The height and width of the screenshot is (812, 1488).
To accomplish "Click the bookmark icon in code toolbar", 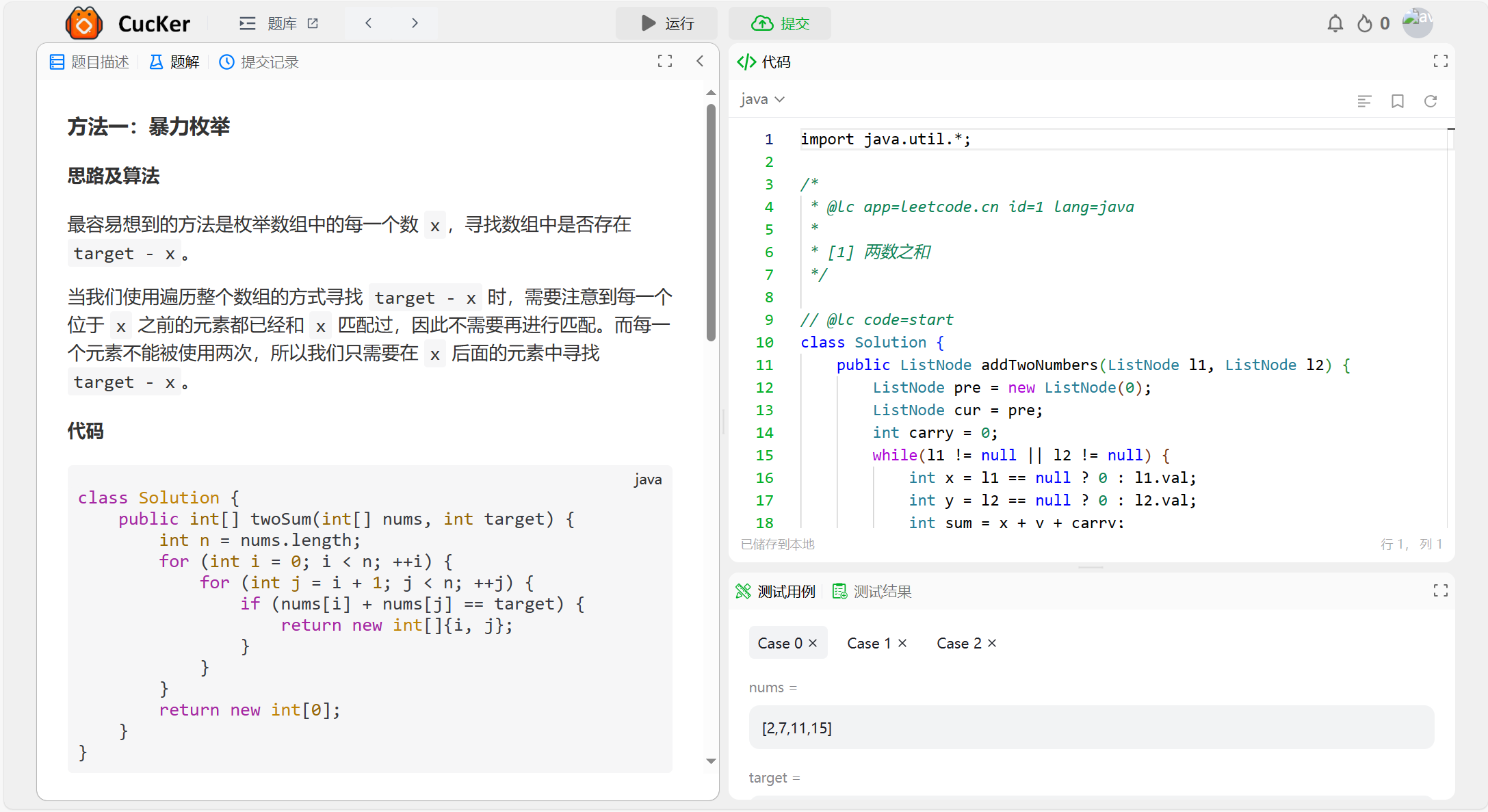I will tap(1397, 101).
